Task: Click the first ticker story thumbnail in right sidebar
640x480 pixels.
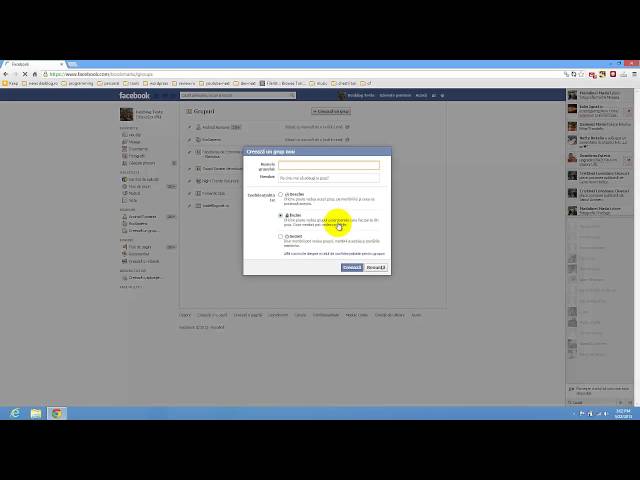Action: coord(572,95)
